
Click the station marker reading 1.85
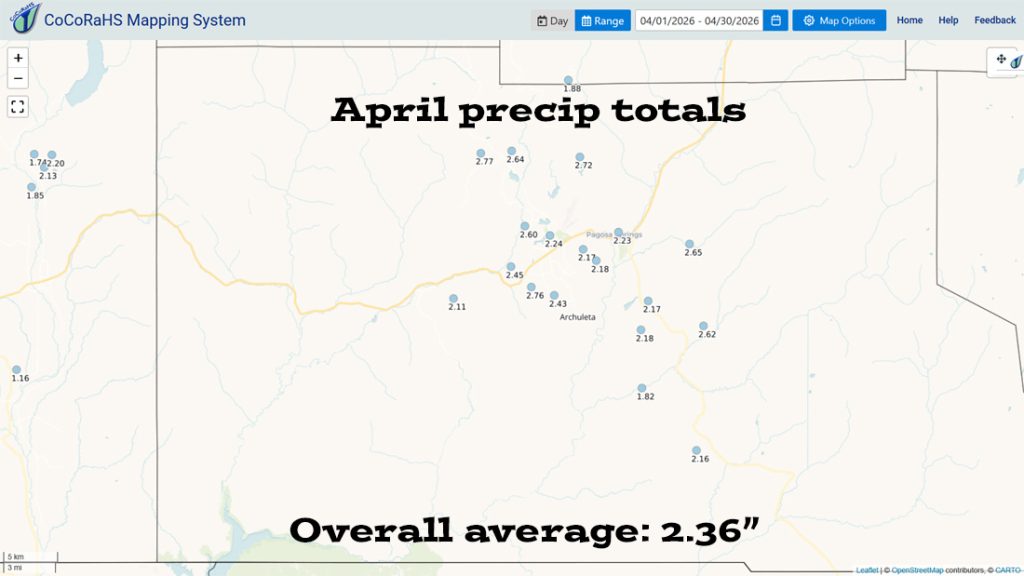[x=31, y=187]
